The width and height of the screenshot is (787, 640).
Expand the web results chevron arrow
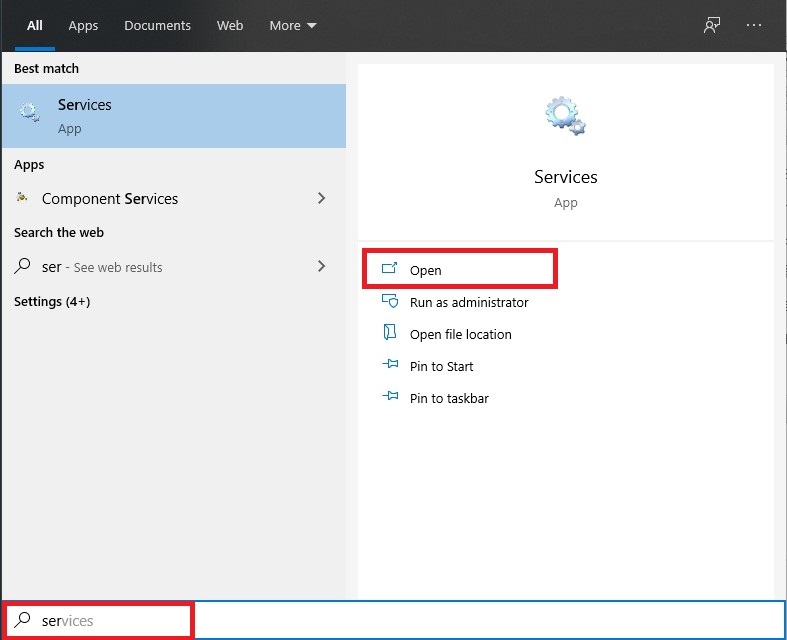[322, 266]
